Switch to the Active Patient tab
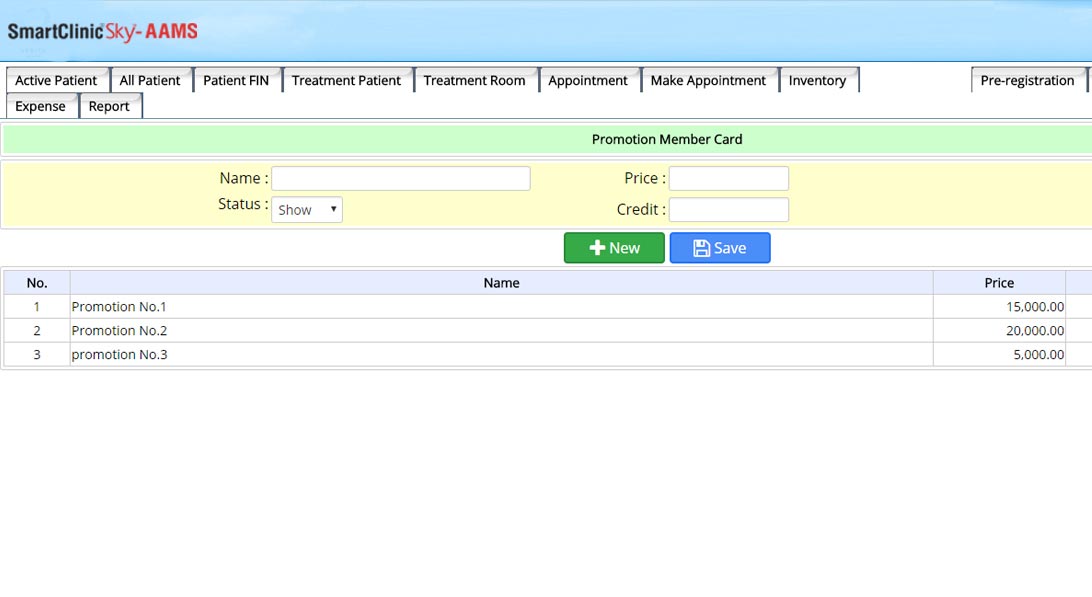1092x597 pixels. point(56,81)
